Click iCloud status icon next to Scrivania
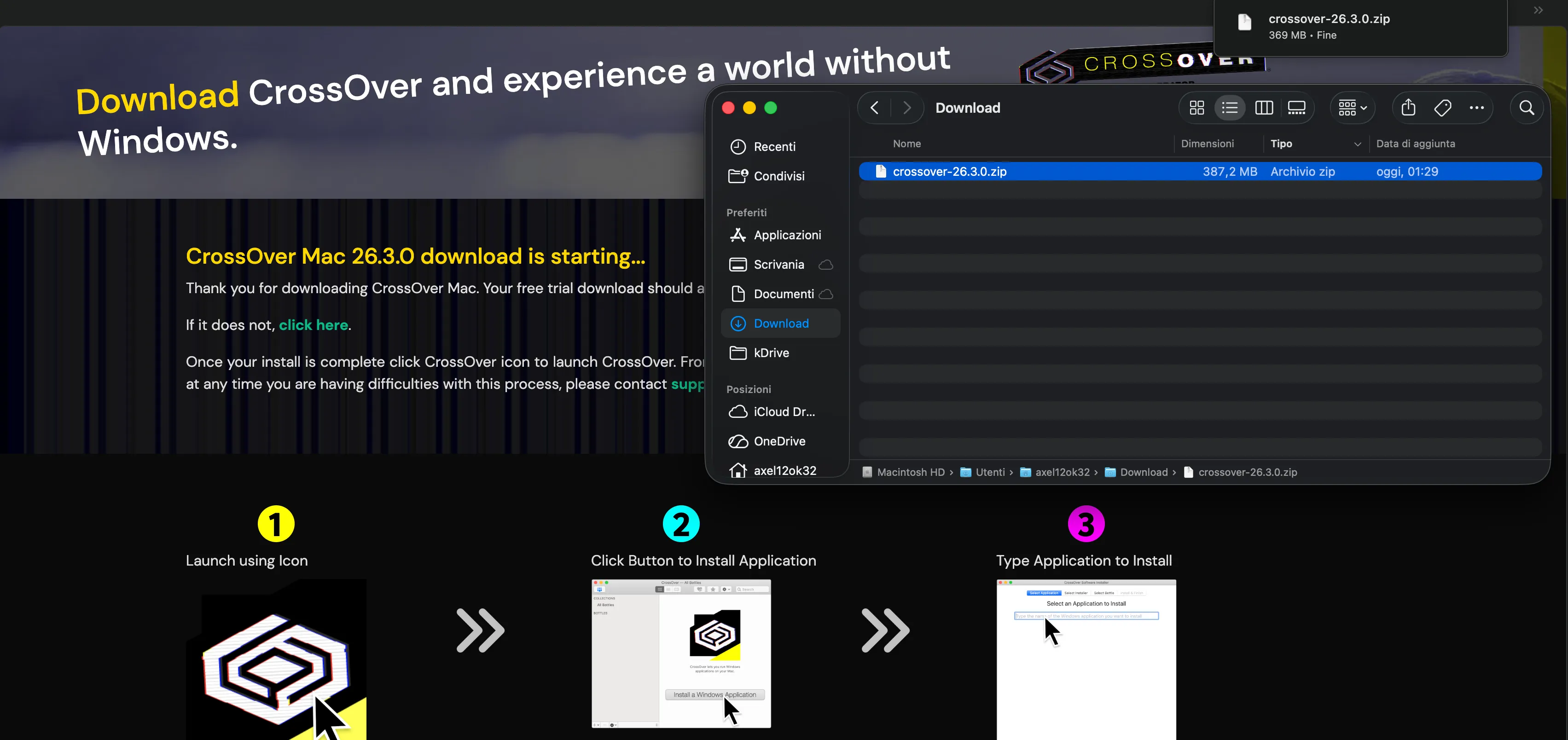This screenshot has height=740, width=1568. tap(825, 265)
